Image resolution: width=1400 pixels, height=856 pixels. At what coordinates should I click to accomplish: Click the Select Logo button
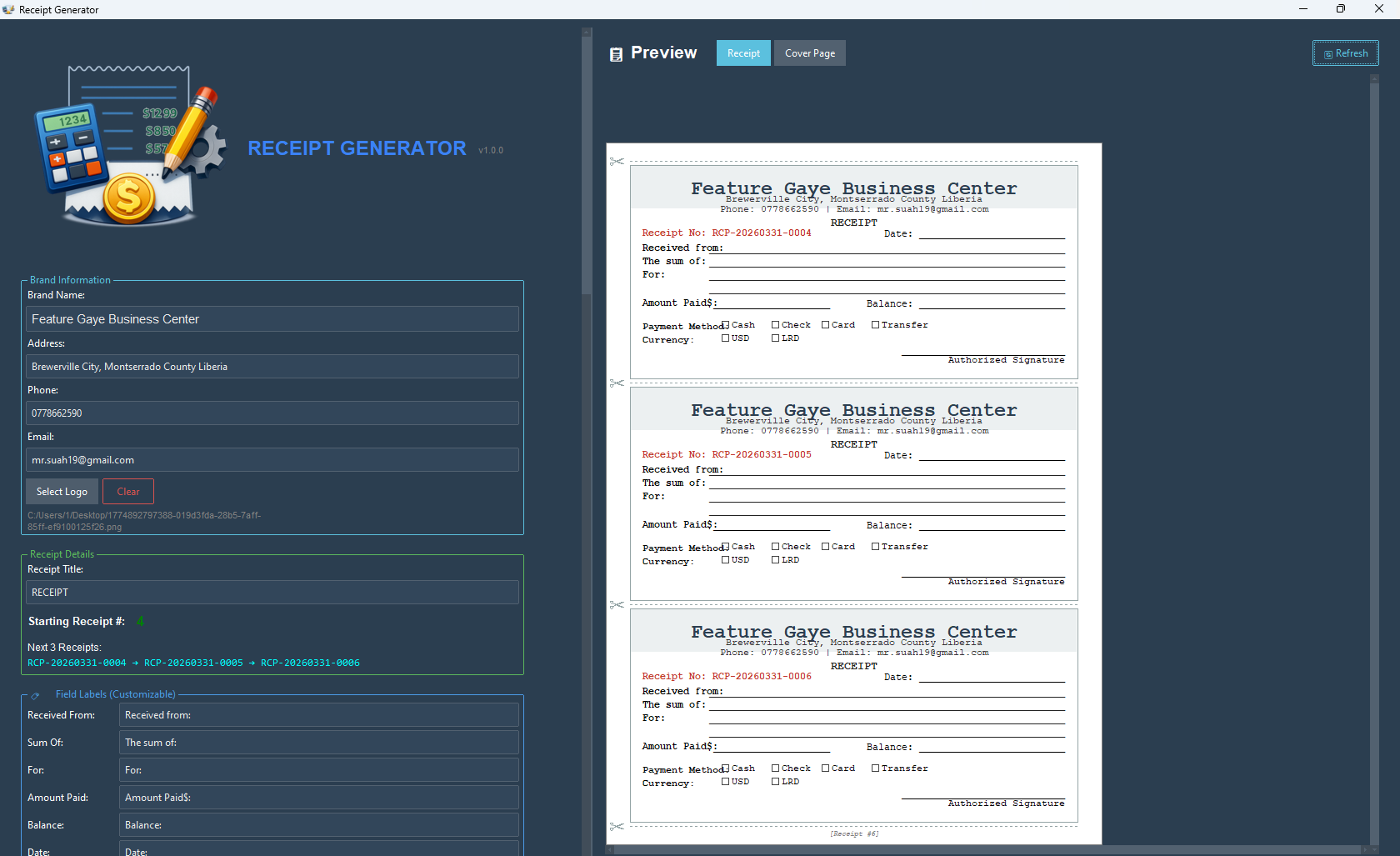point(62,491)
